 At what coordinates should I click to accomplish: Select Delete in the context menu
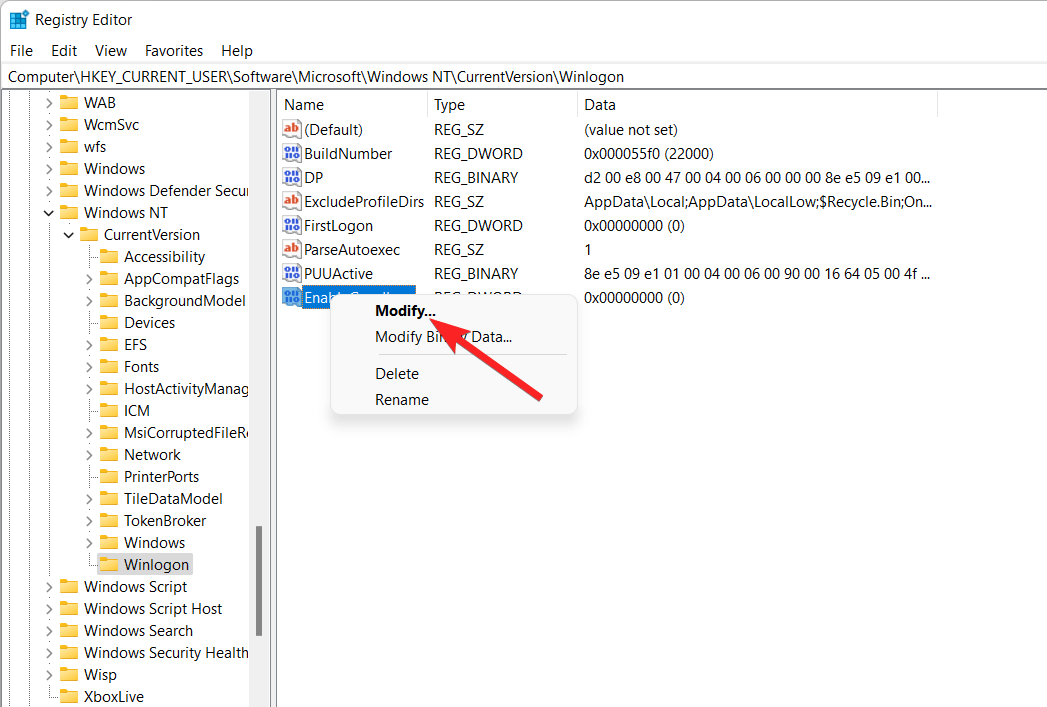[397, 374]
